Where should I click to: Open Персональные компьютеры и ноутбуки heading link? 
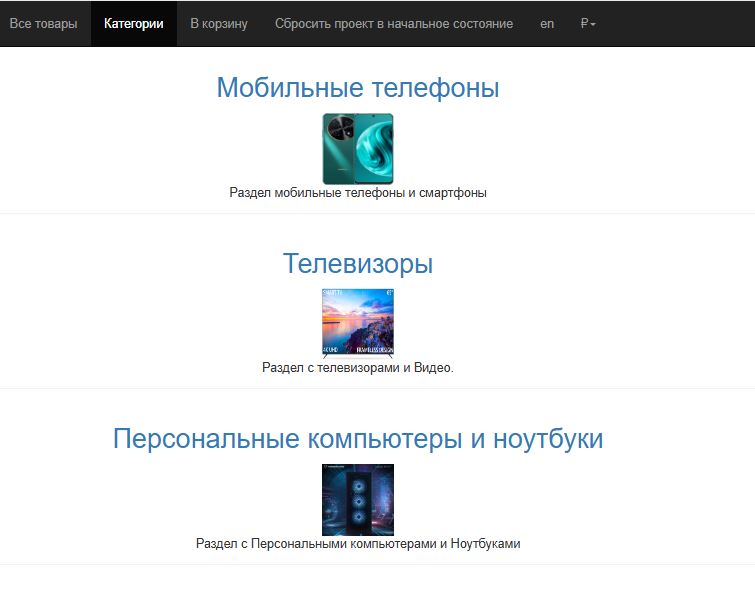click(358, 439)
